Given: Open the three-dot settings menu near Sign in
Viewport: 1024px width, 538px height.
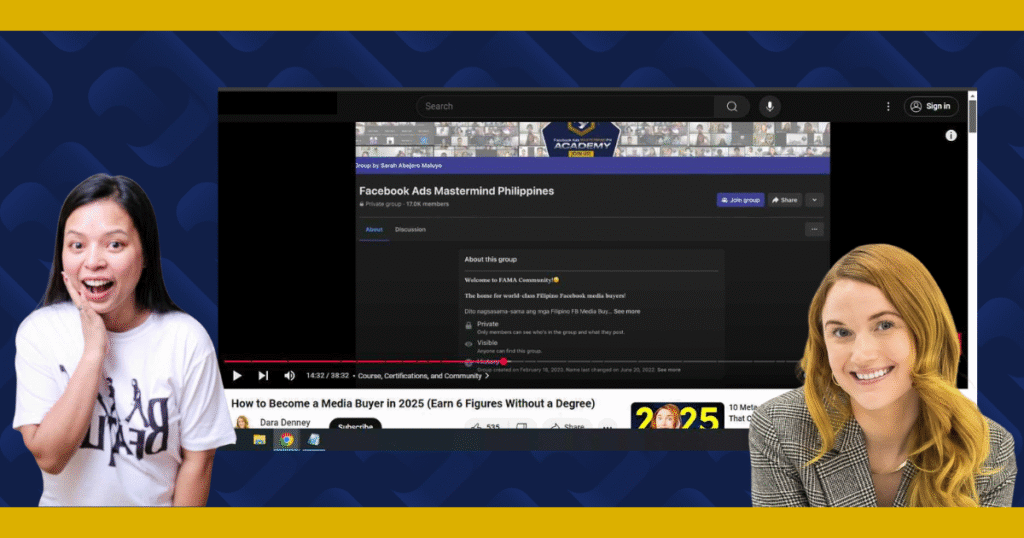Looking at the screenshot, I should 888,106.
